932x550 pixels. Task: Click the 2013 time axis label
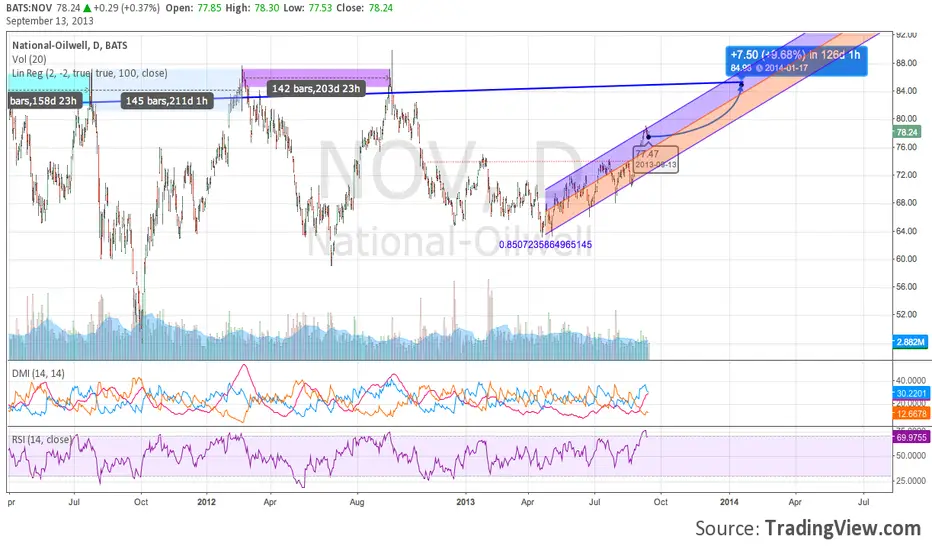[465, 502]
